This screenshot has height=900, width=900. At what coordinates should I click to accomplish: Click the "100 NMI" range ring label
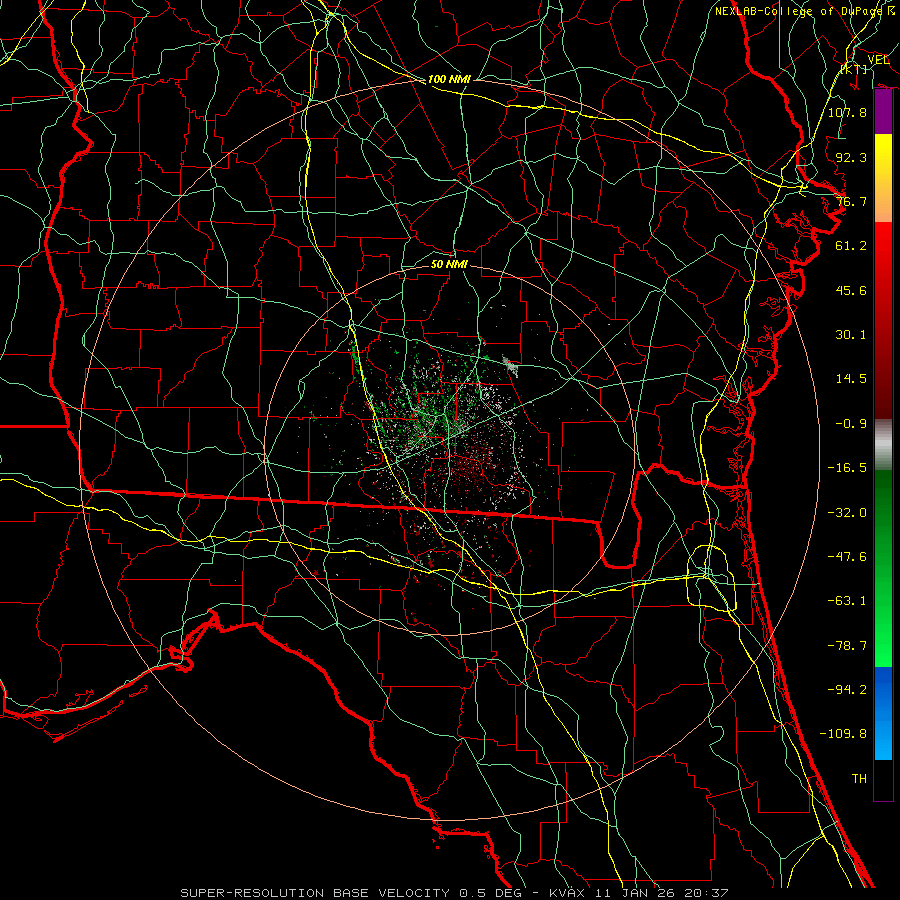click(449, 79)
